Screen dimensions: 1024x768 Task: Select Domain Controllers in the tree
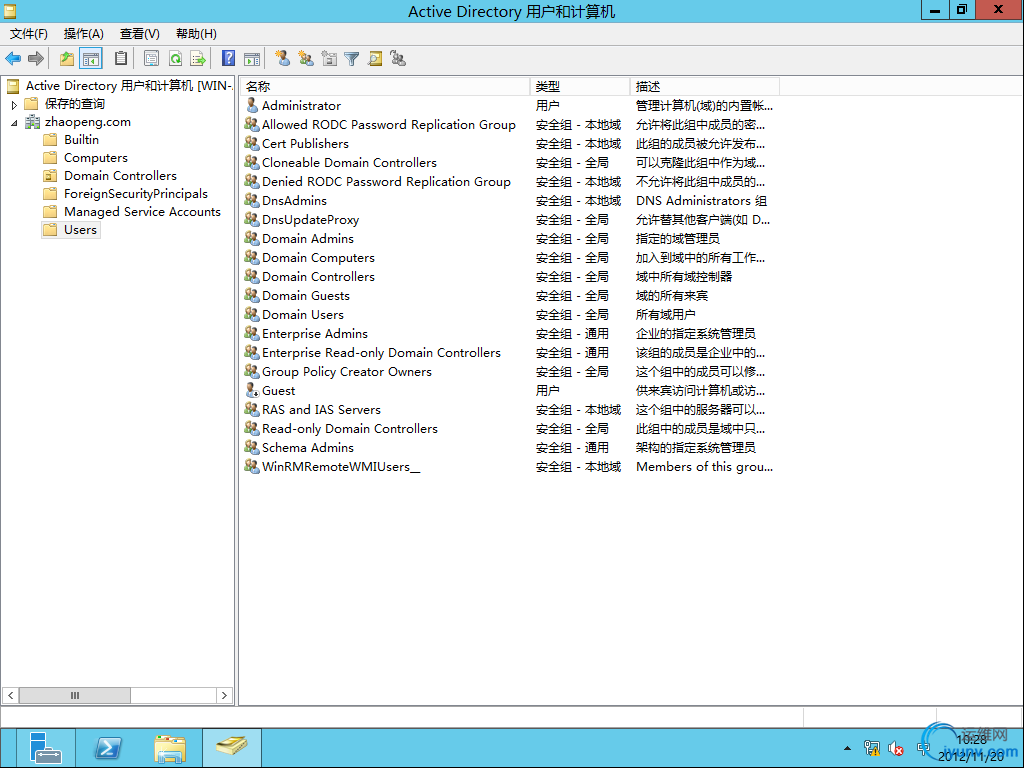[x=120, y=176]
